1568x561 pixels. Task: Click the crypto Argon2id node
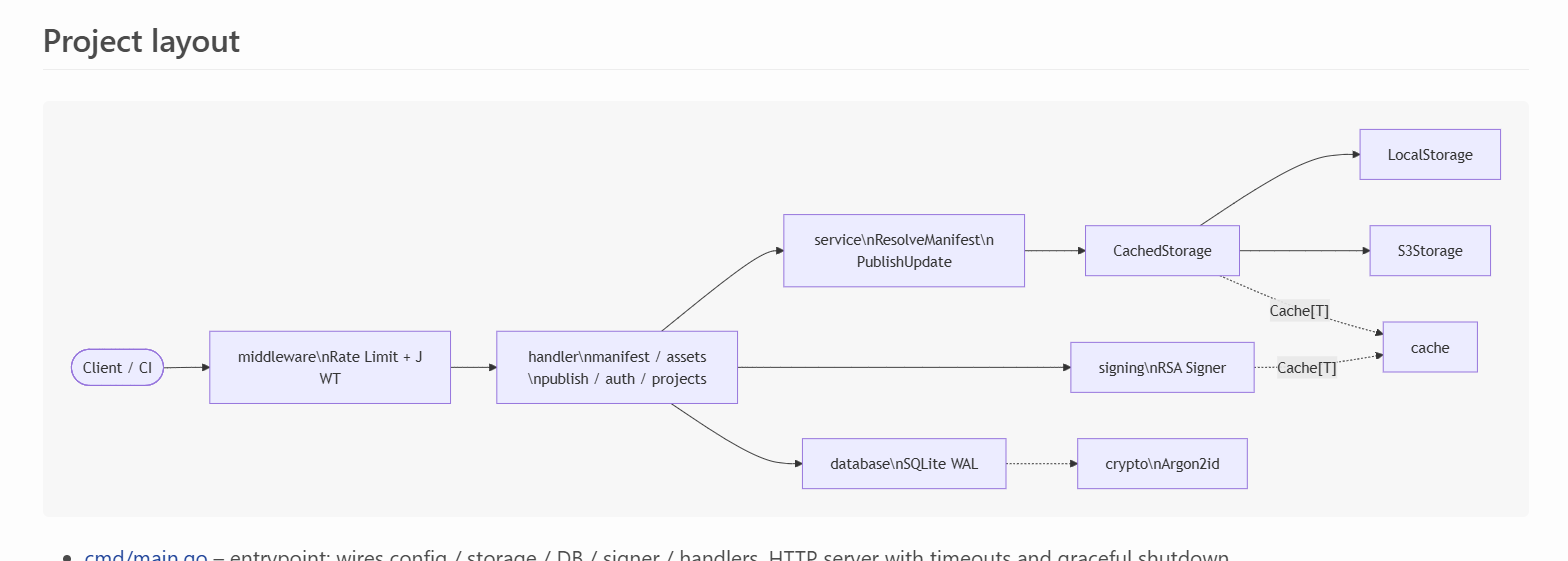coord(1161,463)
